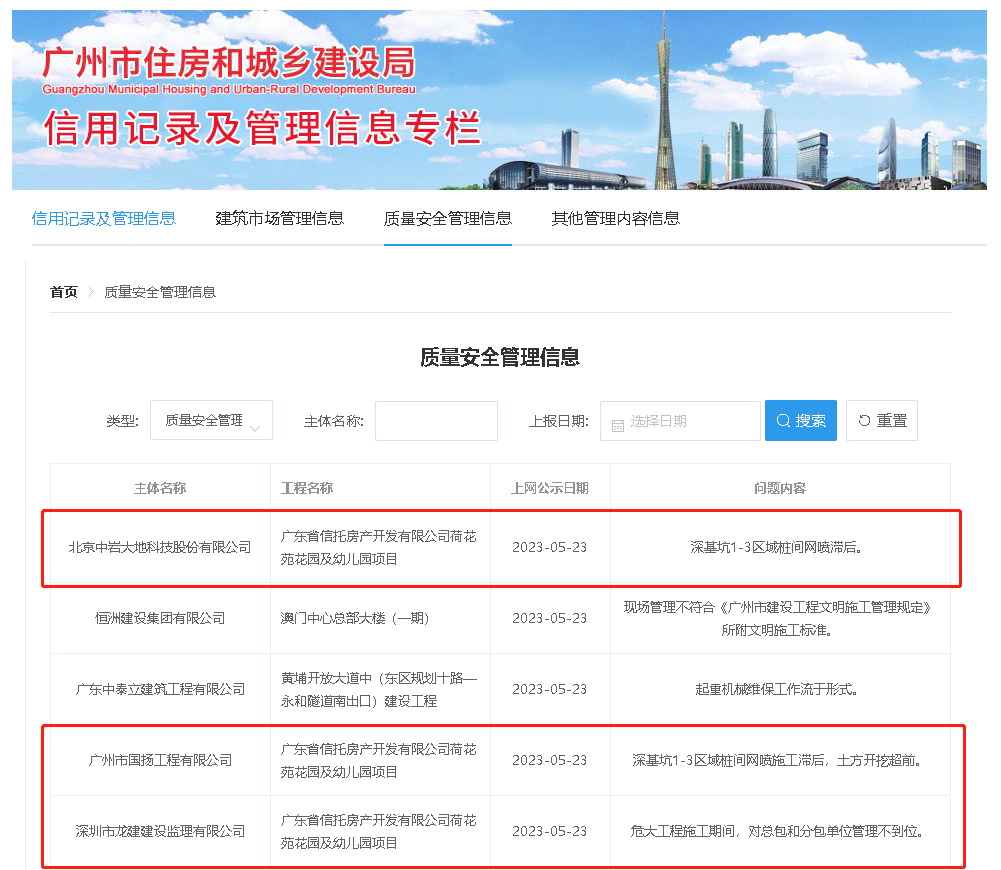Click project 黄埔开放大道中 建设工程 cell
Image resolution: width=1001 pixels, height=870 pixels.
pyautogui.click(x=379, y=689)
